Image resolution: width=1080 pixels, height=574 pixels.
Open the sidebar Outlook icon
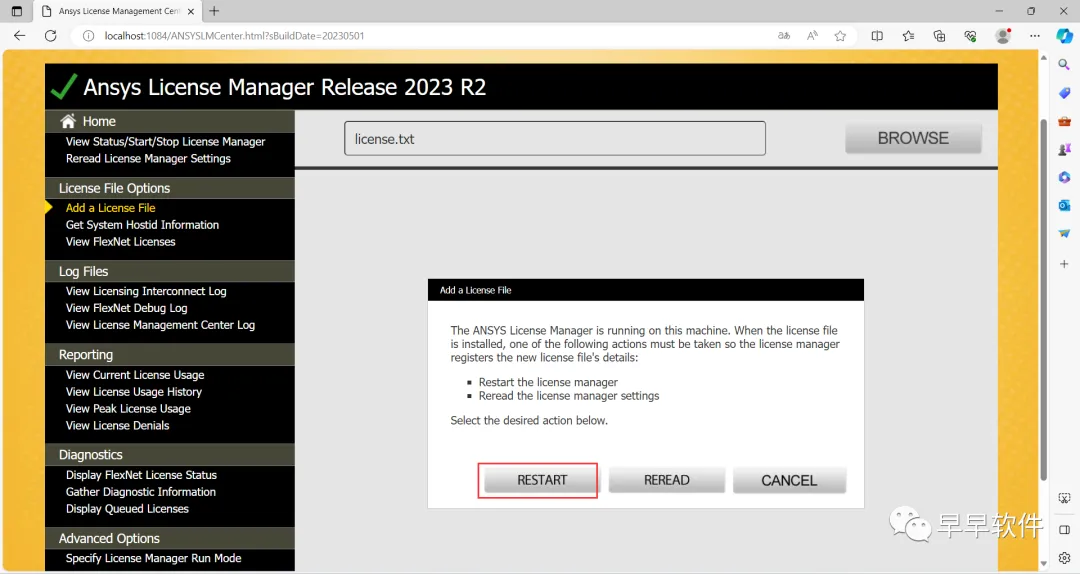click(1064, 205)
